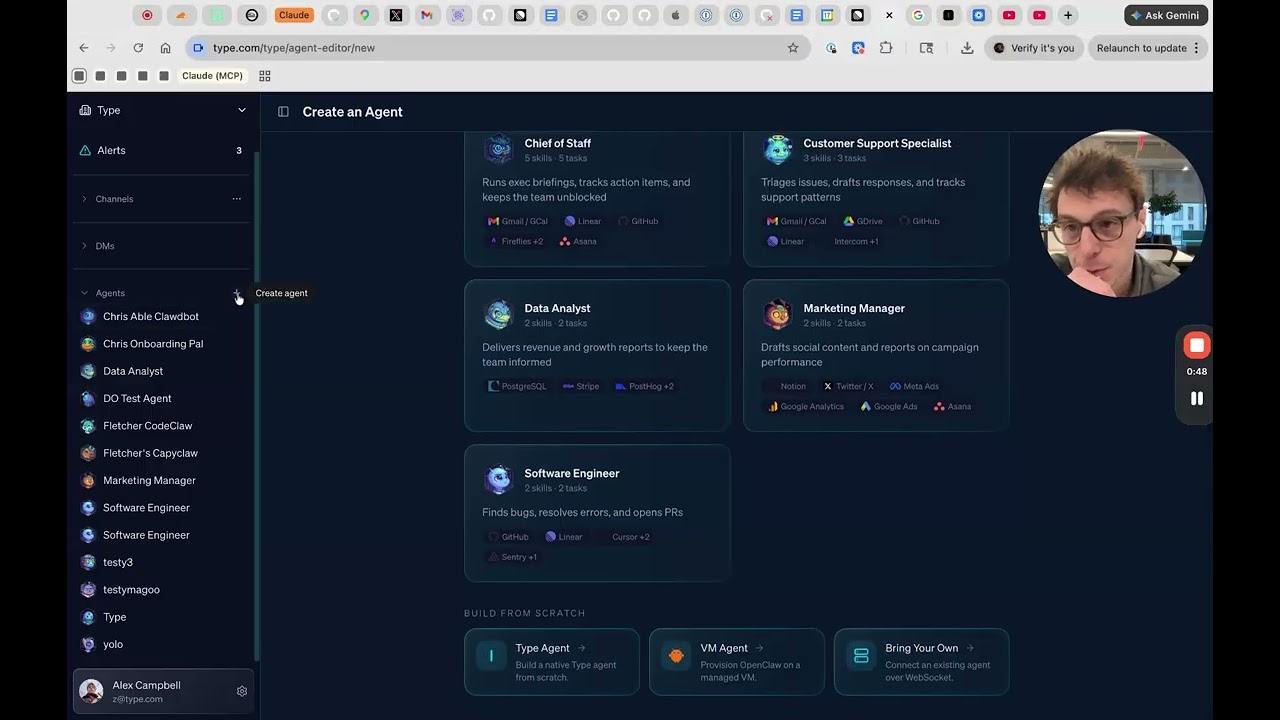The height and width of the screenshot is (720, 1280).
Task: Click the Ask Gemini button
Action: point(1166,15)
